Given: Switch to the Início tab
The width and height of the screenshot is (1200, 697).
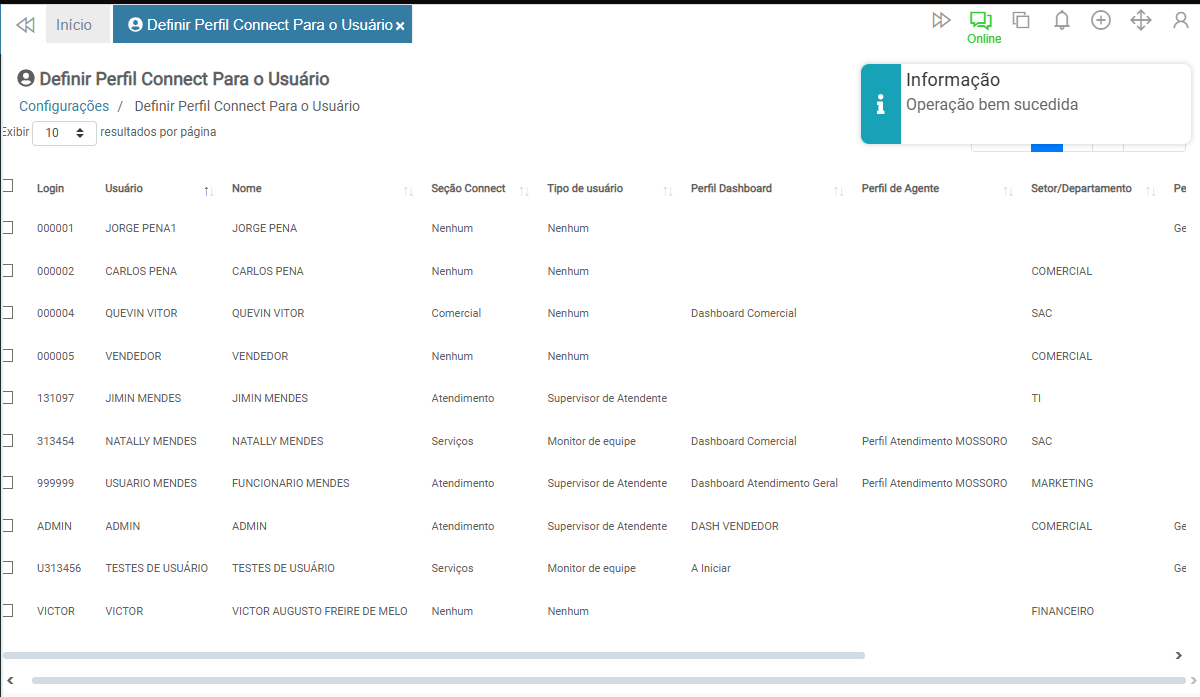Looking at the screenshot, I should pos(74,25).
